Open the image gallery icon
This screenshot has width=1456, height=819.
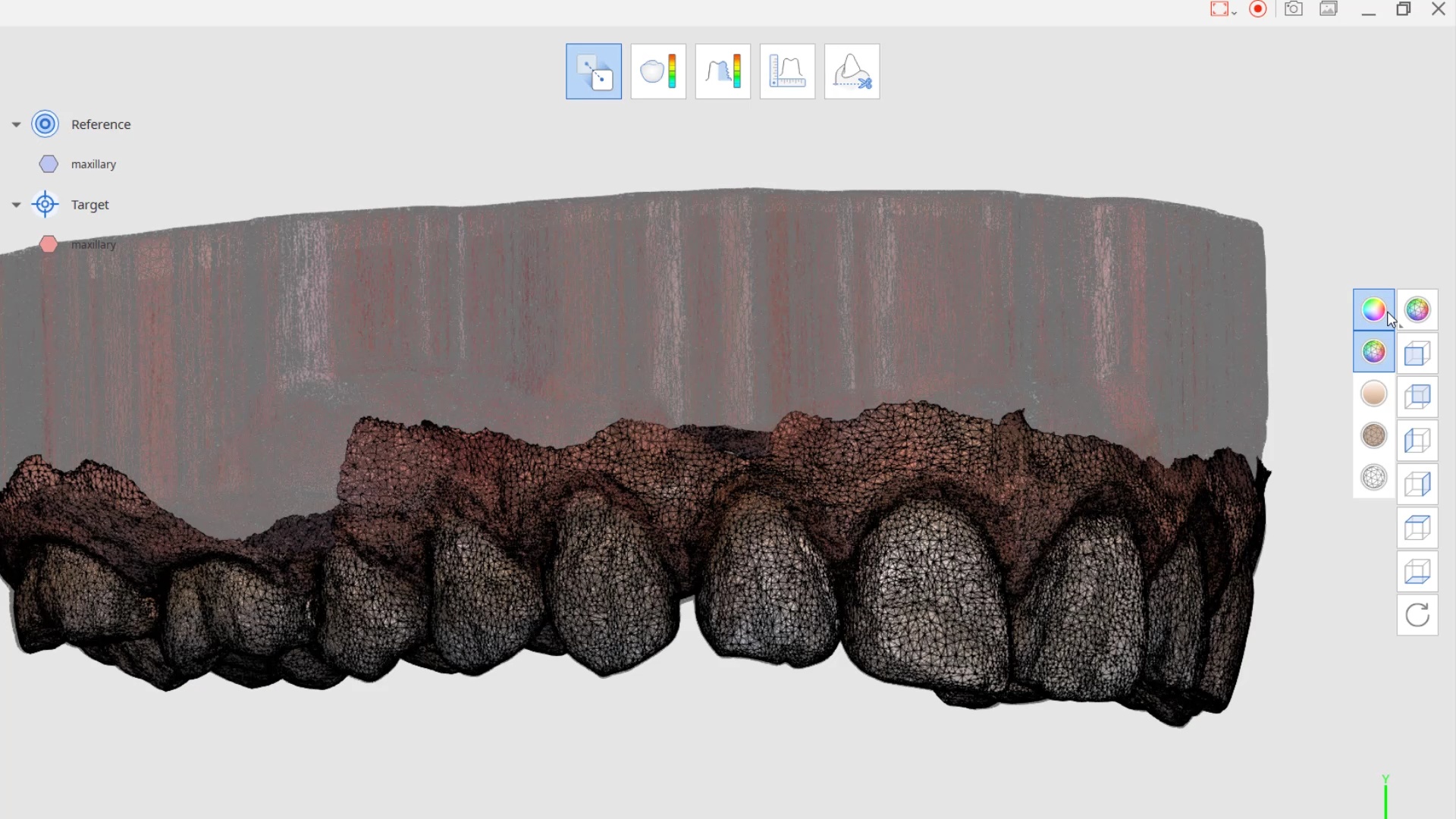coord(1329,9)
